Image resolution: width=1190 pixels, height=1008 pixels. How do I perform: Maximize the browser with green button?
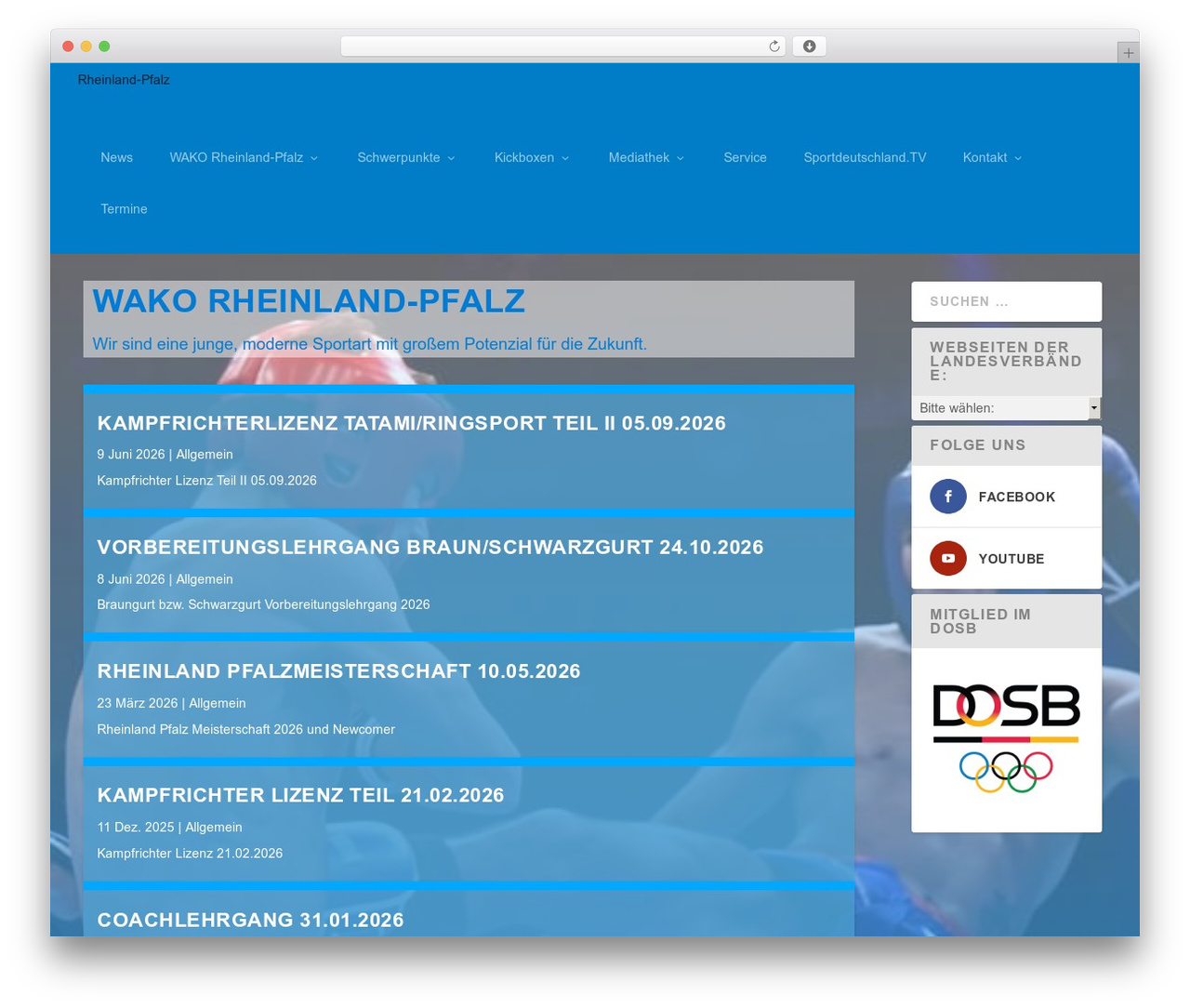[104, 46]
